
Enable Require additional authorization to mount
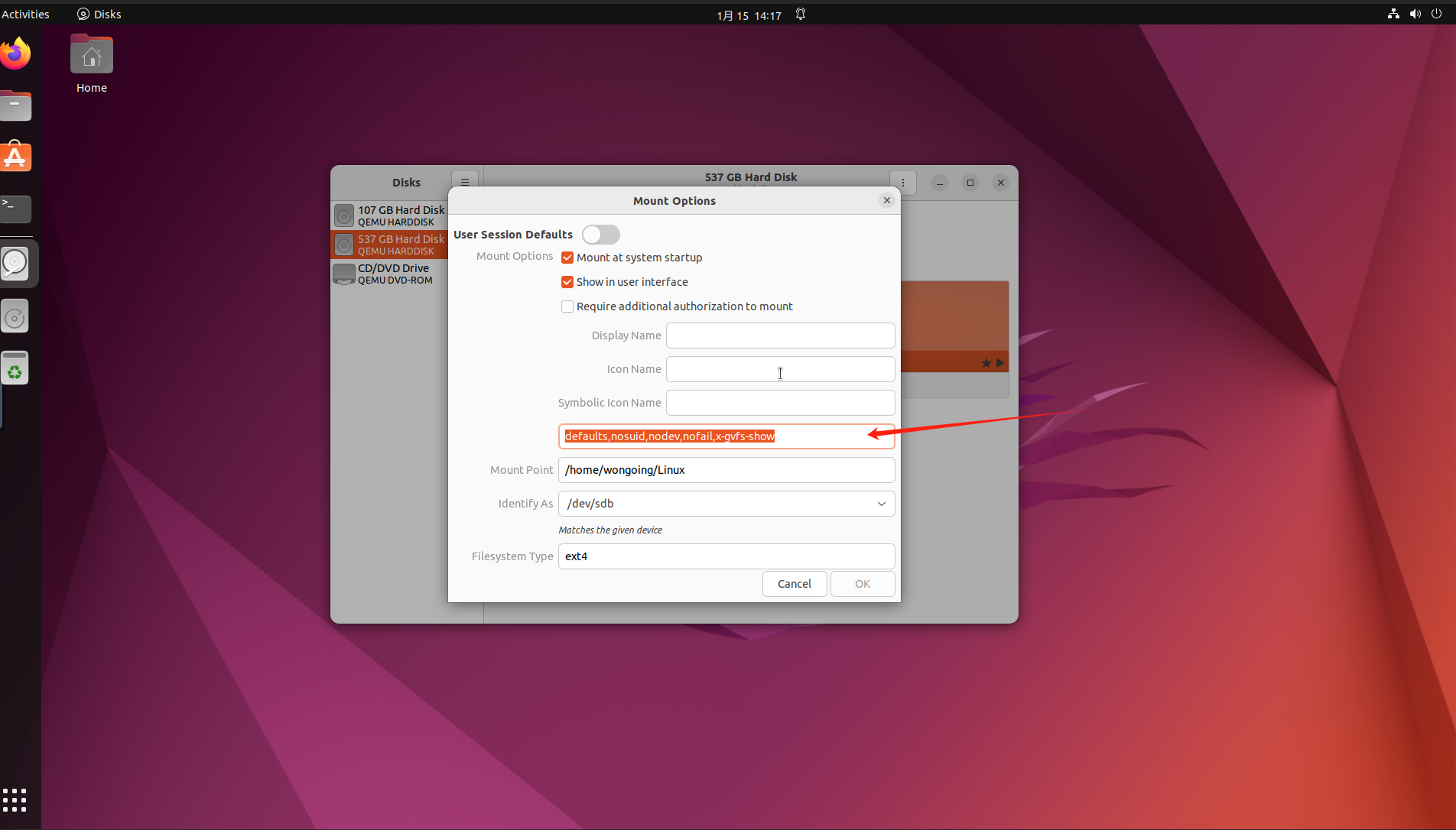coord(567,306)
